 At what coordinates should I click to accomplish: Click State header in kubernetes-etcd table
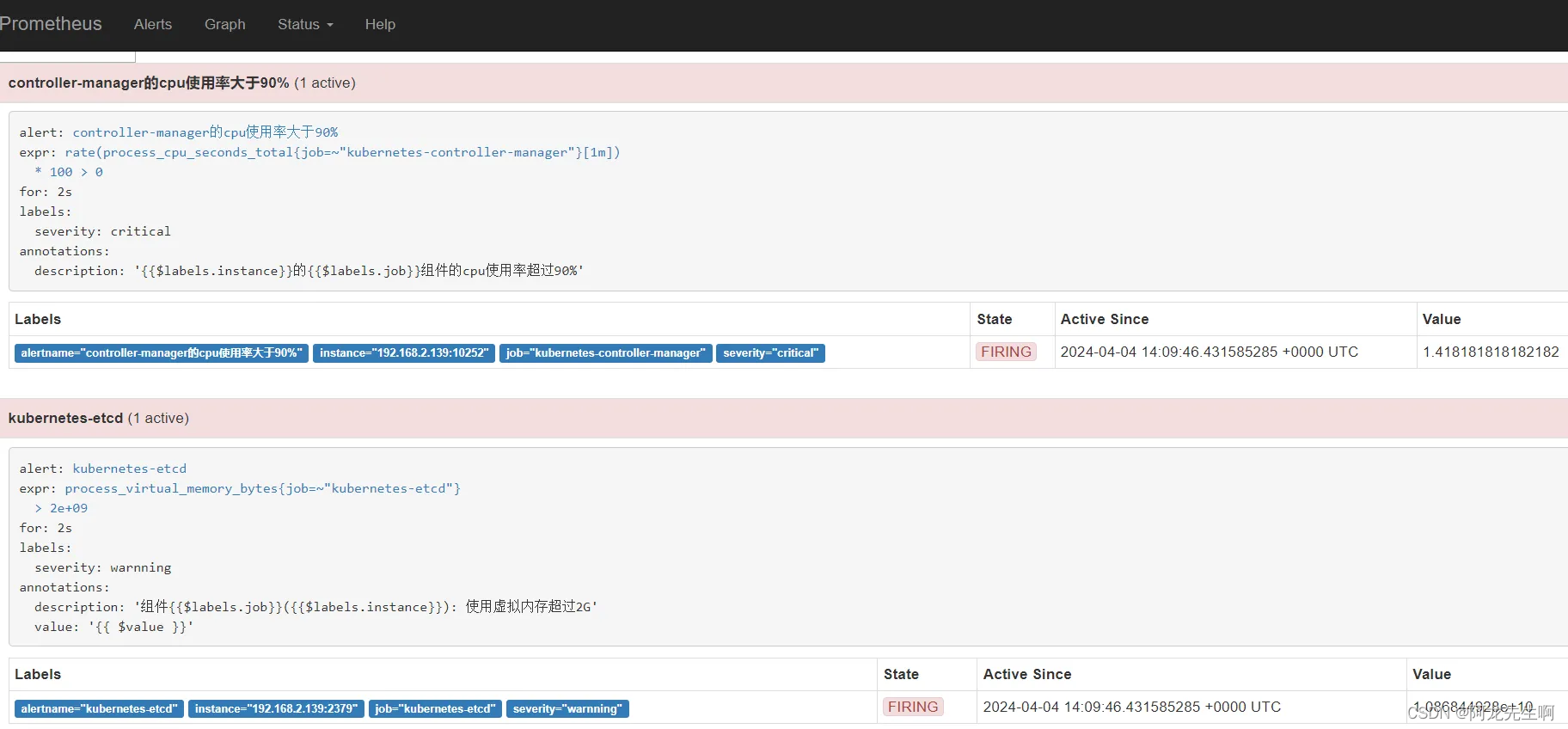(x=901, y=674)
